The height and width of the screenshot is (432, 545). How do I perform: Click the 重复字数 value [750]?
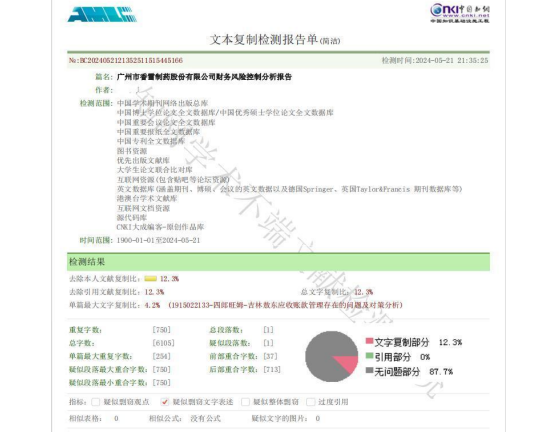pos(162,330)
